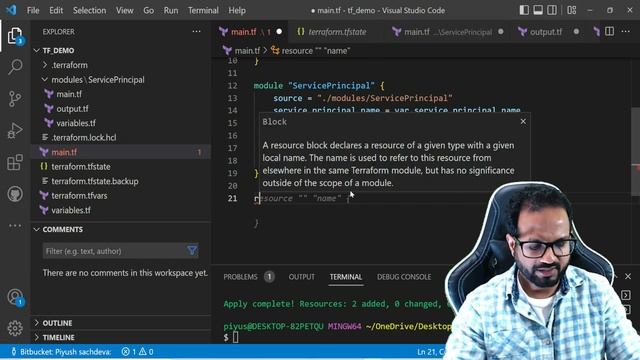Open main.tf under ServicePrincipal module

pos(69,94)
